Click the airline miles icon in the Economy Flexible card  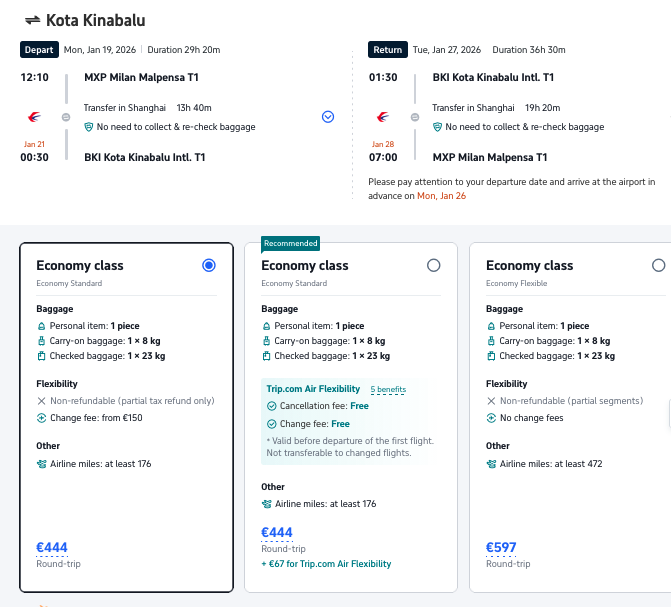pyautogui.click(x=491, y=464)
